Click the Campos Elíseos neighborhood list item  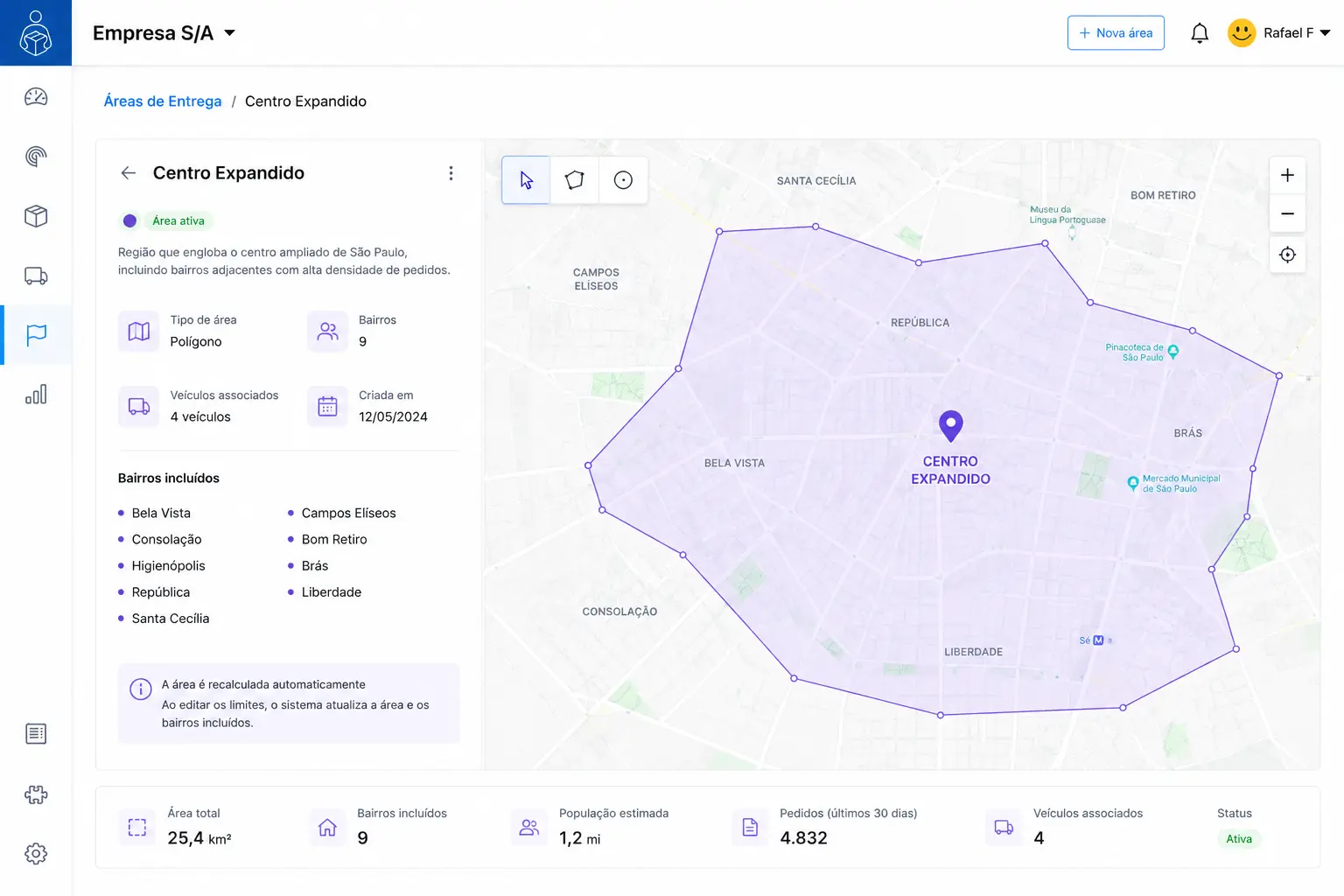click(348, 514)
